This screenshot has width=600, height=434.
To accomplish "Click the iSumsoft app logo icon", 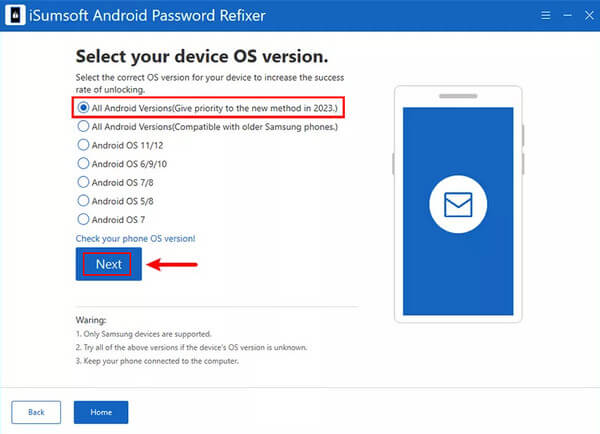I will point(15,15).
